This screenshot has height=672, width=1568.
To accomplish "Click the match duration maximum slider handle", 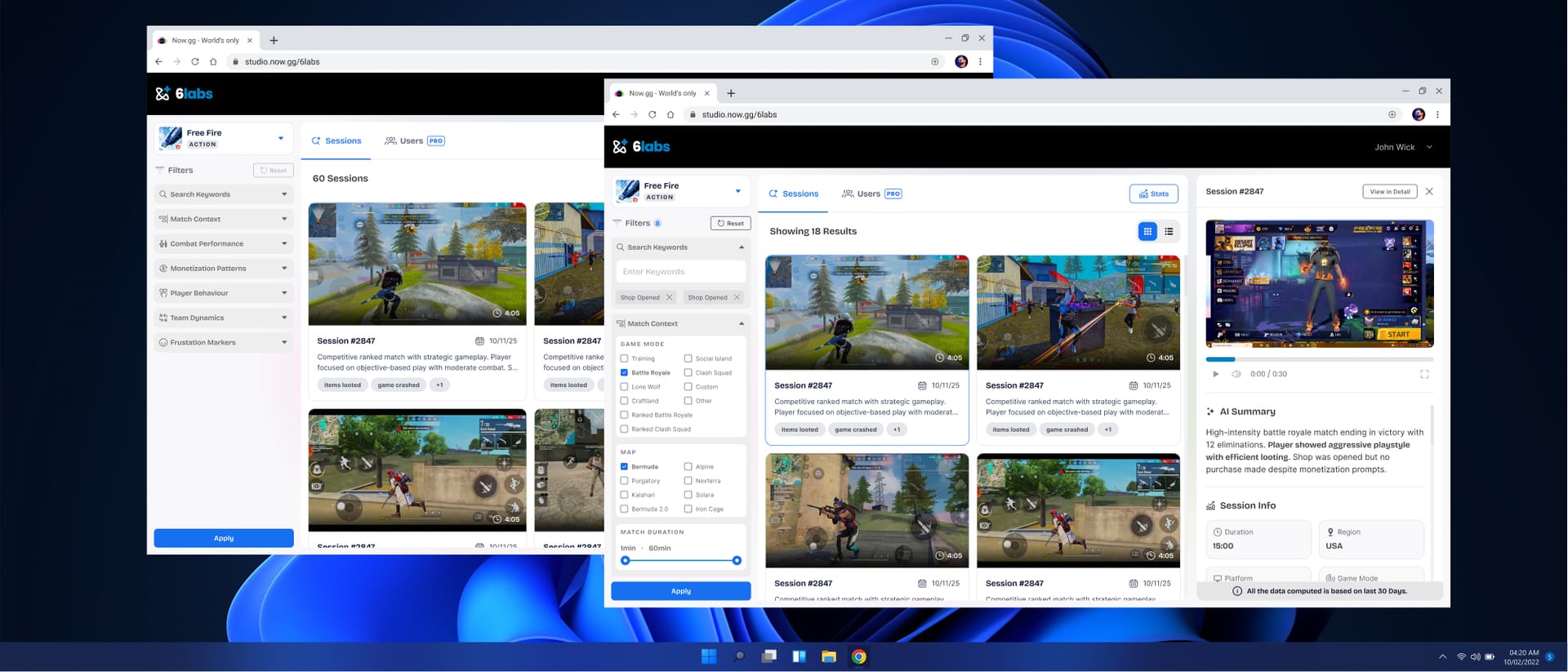I will (x=737, y=561).
